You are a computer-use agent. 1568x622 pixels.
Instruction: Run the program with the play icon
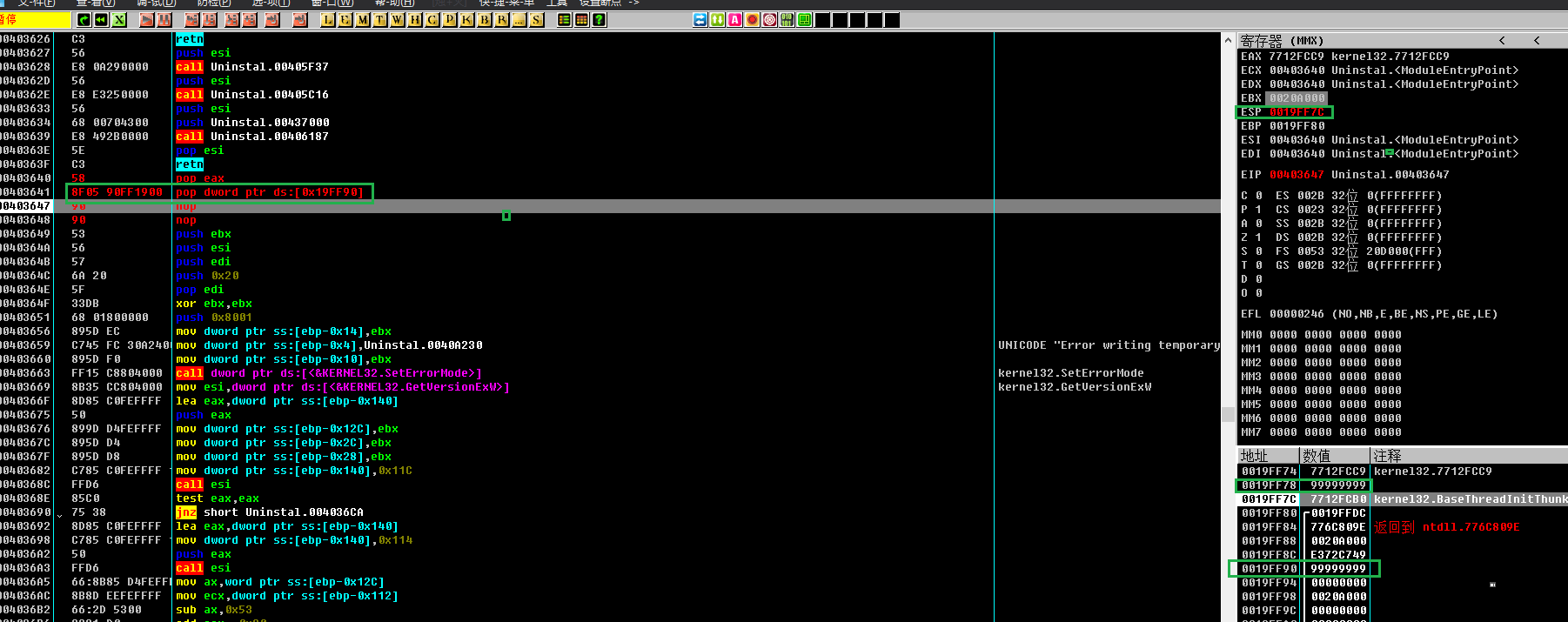coord(146,20)
